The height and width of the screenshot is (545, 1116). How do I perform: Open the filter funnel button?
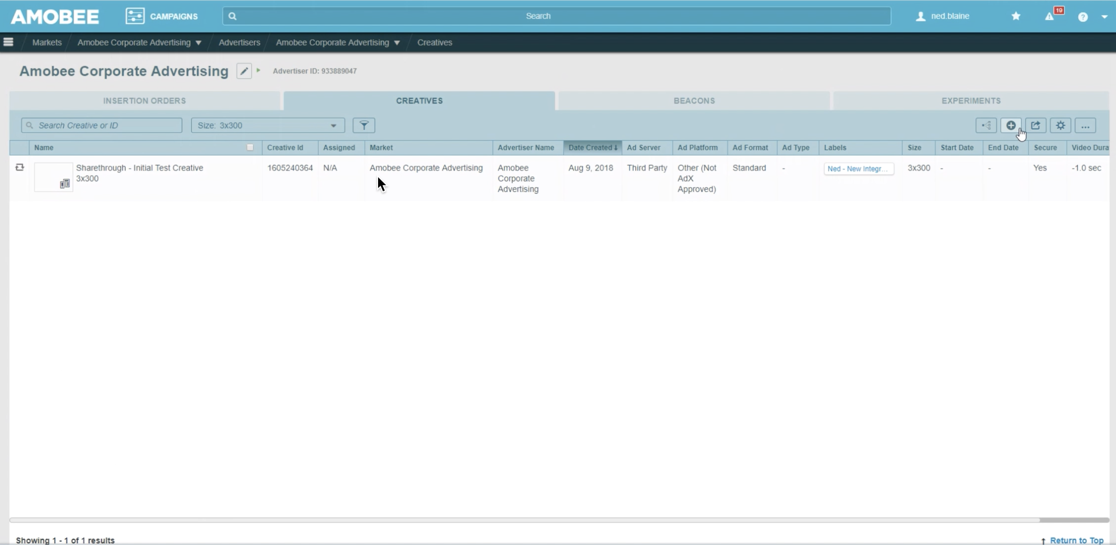(364, 125)
